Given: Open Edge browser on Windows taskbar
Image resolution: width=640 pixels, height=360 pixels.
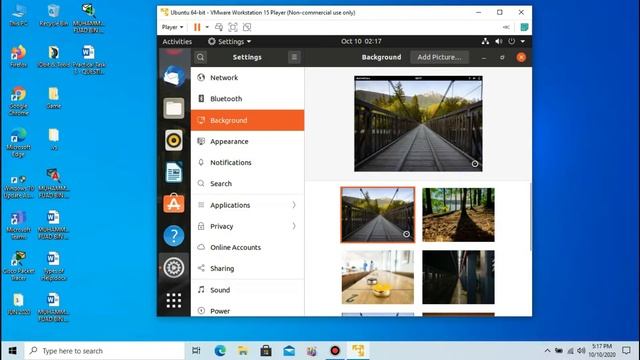Looking at the screenshot, I should click(220, 351).
